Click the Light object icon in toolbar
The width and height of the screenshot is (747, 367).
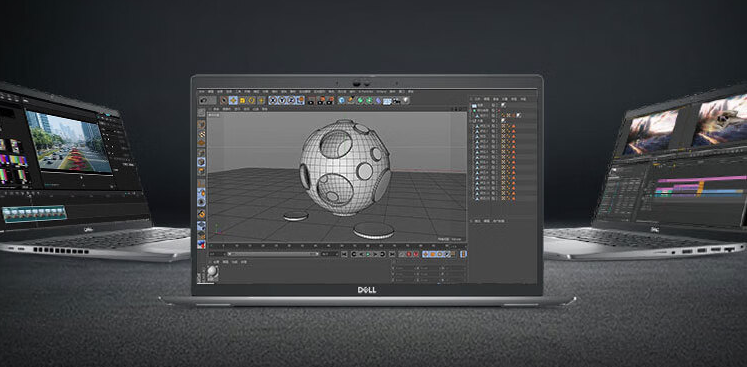[x=405, y=100]
